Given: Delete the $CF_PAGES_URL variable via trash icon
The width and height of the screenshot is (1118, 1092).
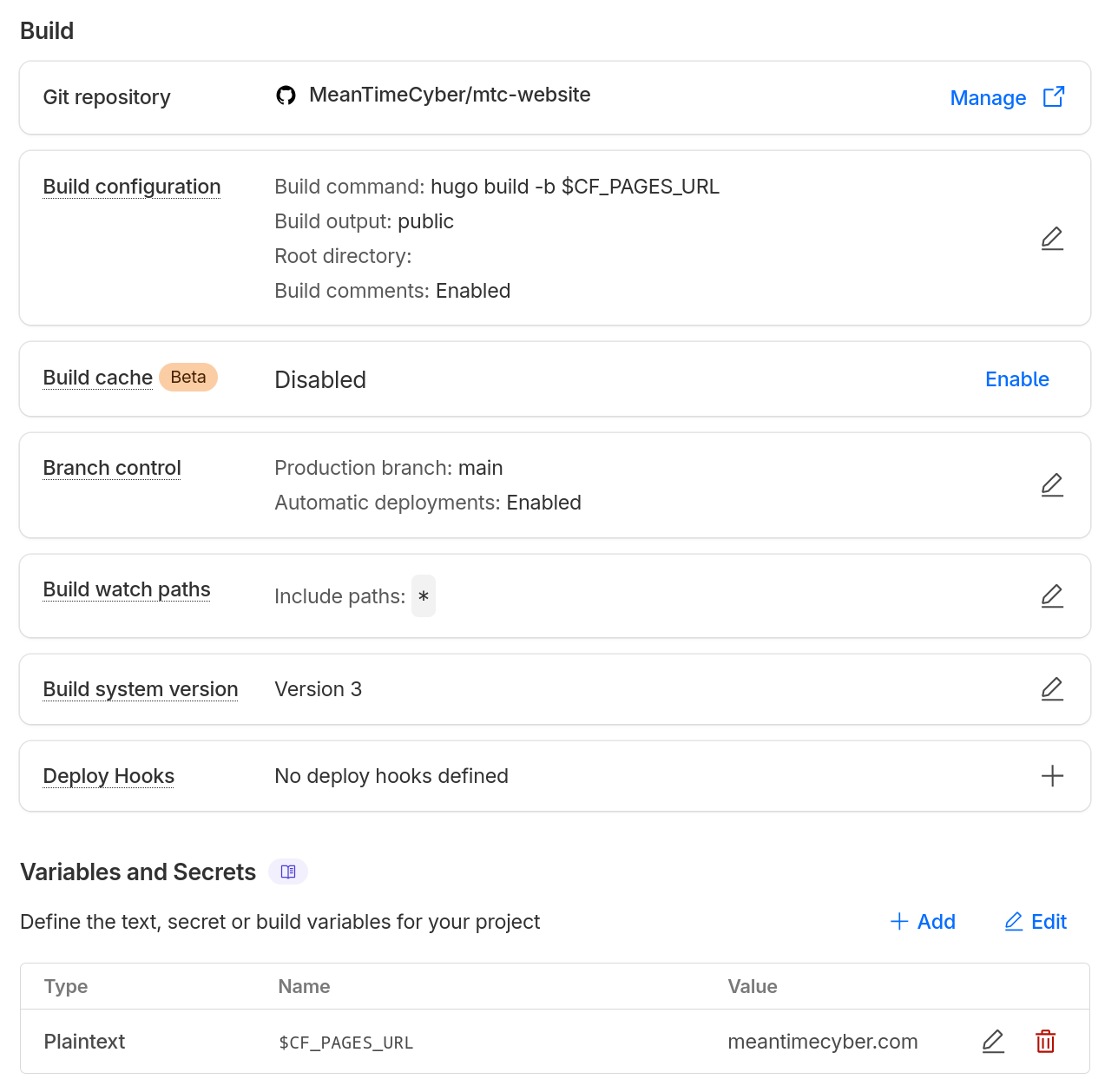Looking at the screenshot, I should [1045, 1041].
